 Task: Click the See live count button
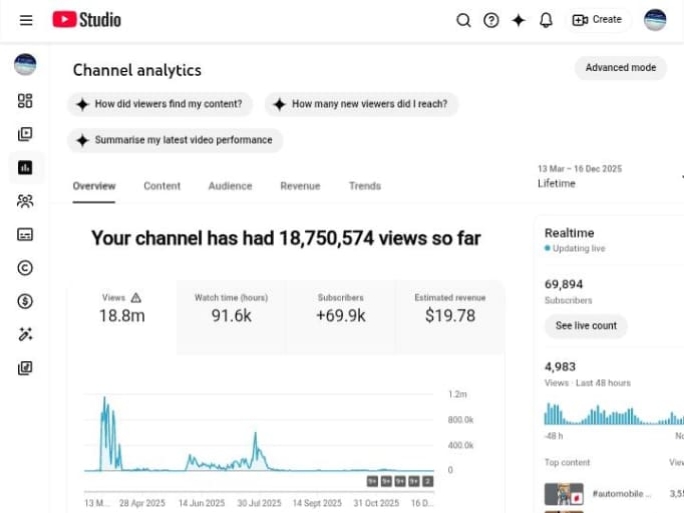tap(586, 326)
